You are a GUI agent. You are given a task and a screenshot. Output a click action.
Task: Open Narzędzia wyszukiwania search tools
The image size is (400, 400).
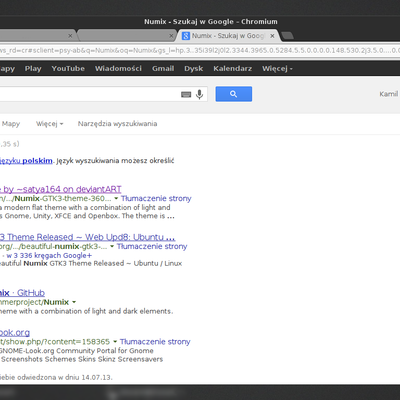click(117, 124)
